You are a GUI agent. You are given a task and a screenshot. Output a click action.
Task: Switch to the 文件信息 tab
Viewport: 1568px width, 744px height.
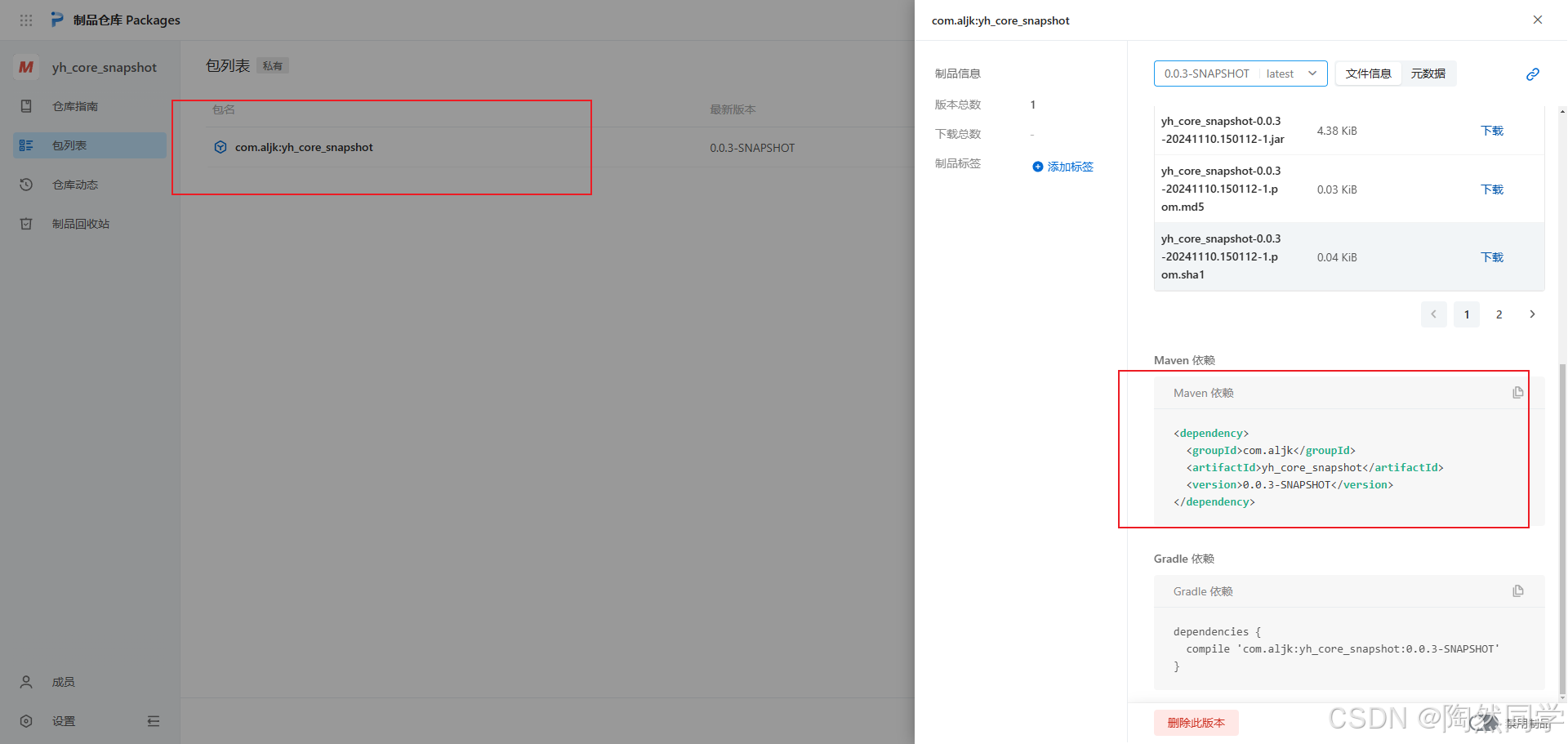(1369, 74)
